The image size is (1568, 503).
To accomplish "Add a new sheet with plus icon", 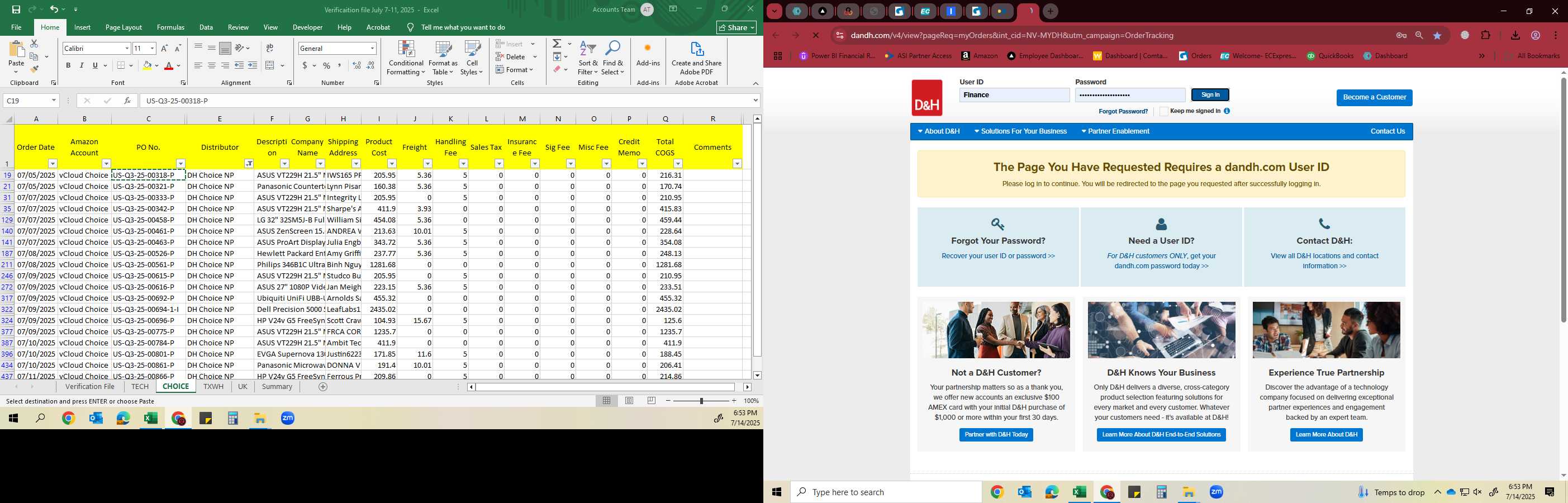I will click(x=322, y=387).
